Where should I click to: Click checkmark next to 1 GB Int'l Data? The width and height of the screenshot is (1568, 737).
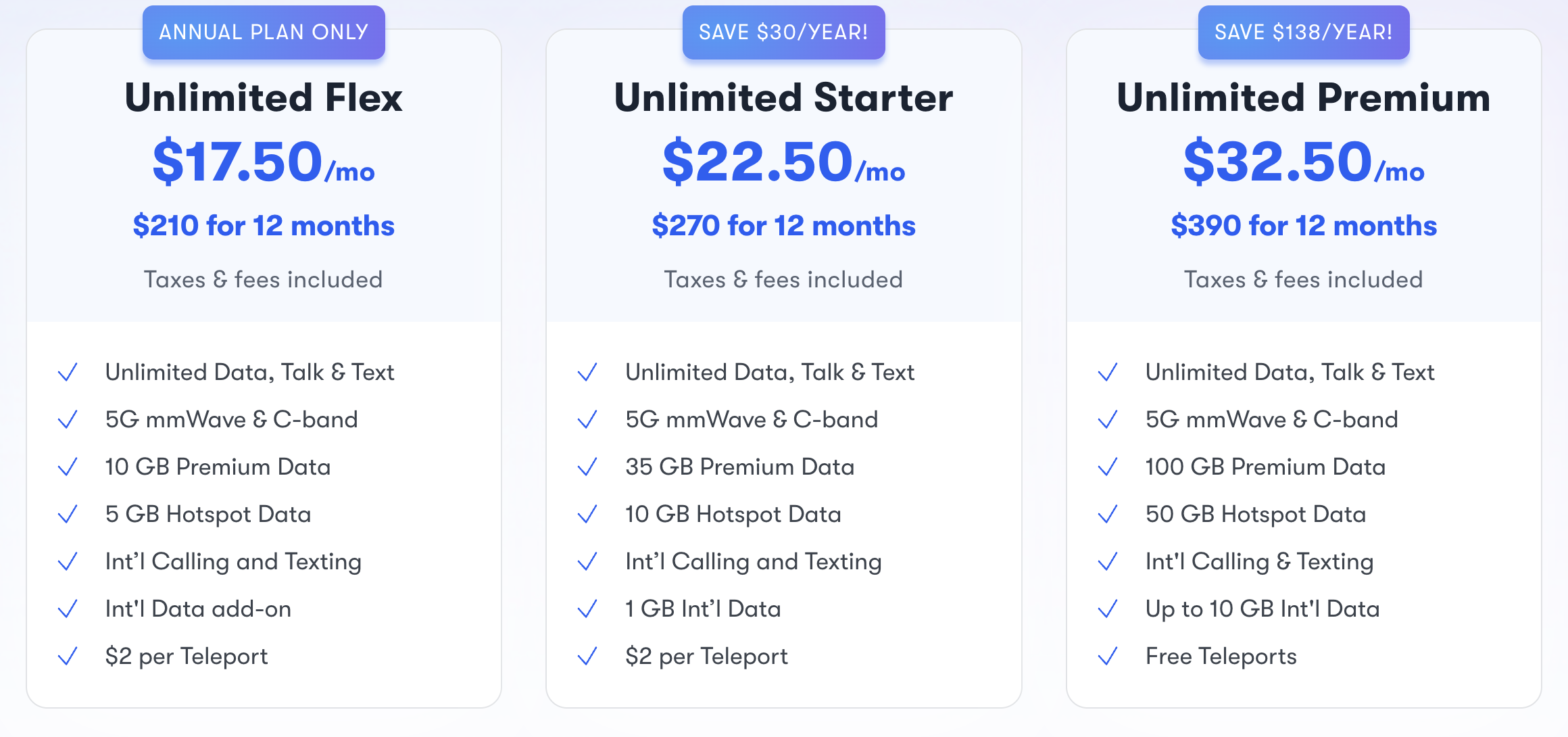click(587, 609)
